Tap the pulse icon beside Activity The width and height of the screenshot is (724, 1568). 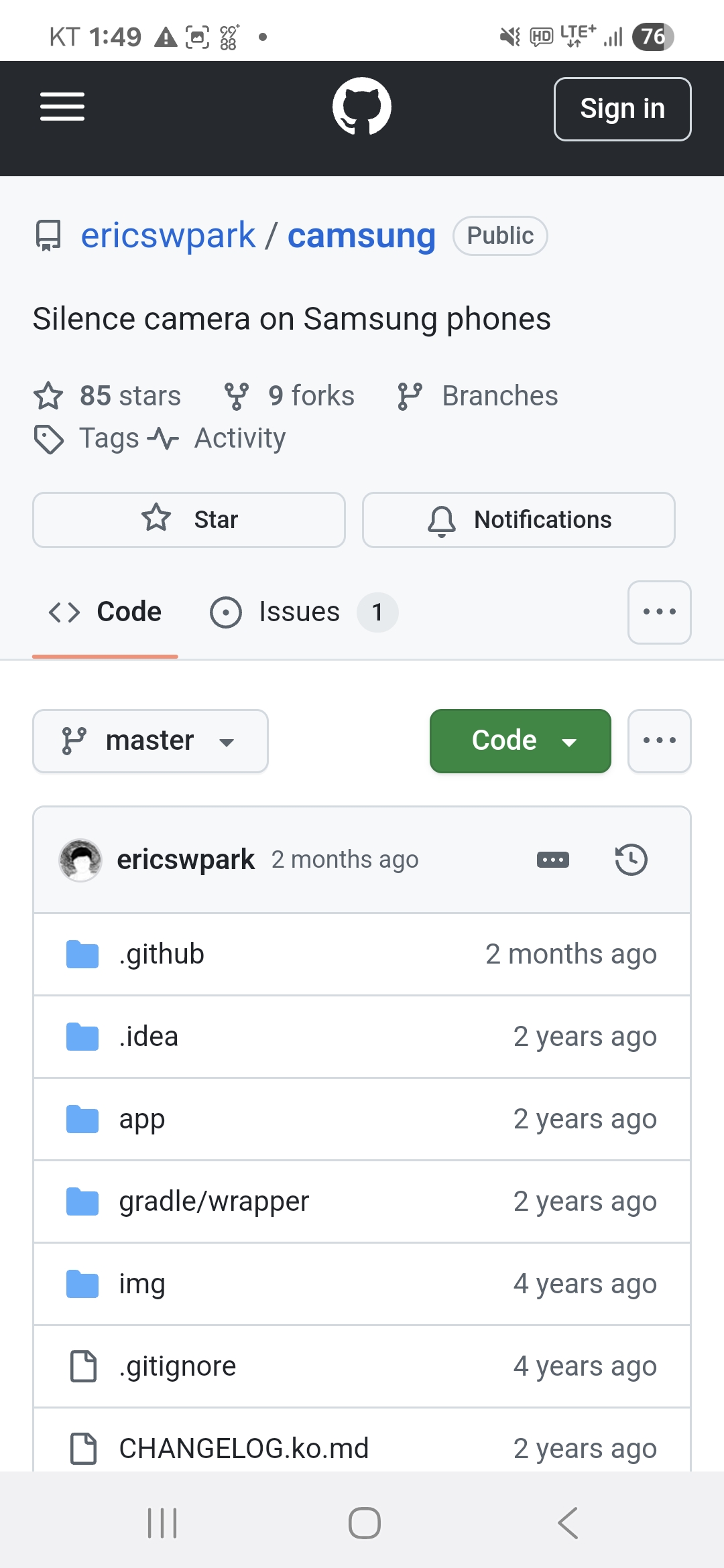pyautogui.click(x=163, y=439)
